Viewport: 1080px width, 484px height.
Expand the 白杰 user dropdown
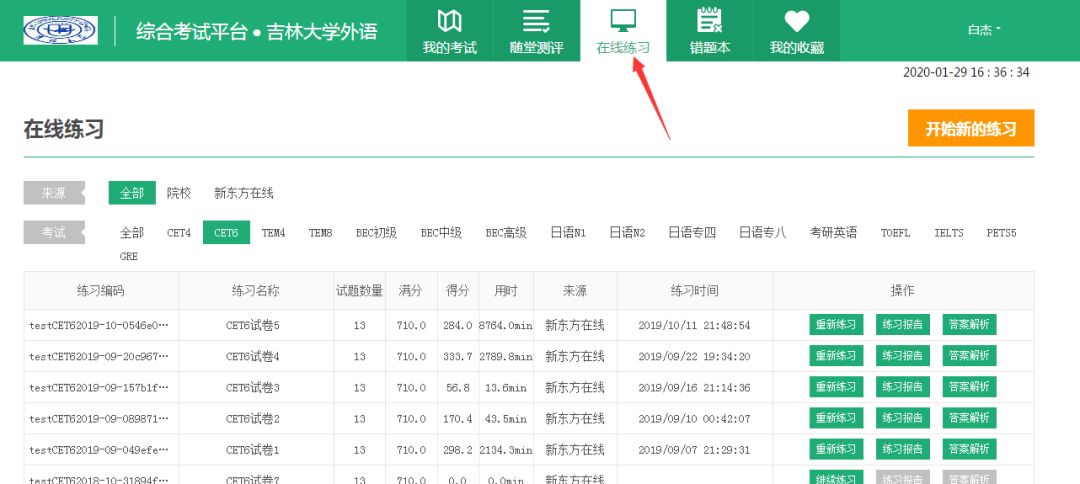[x=984, y=30]
